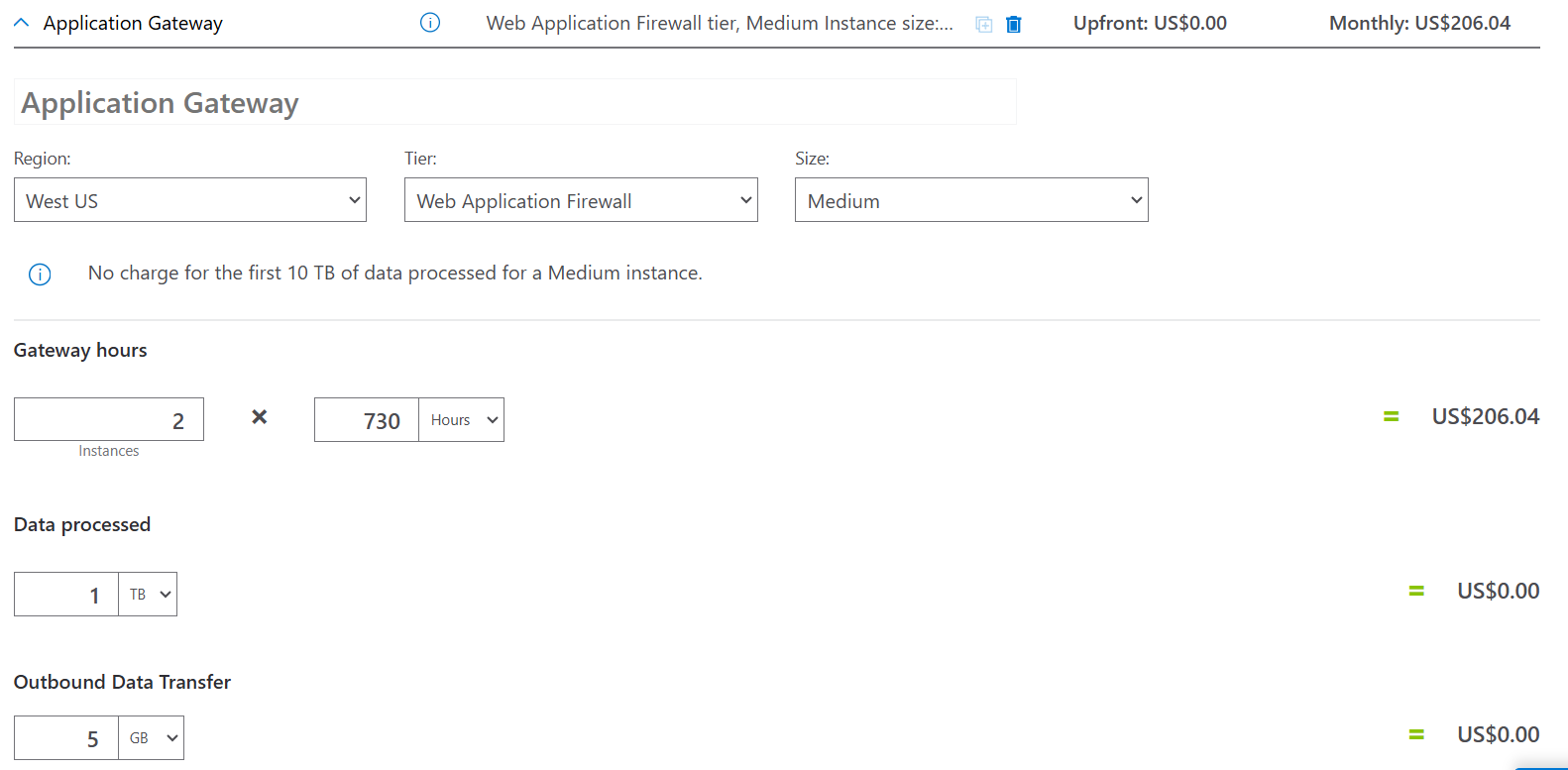Screen dimensions: 1568x770
Task: Click the Web Application Firewall tier summary text
Action: click(x=720, y=23)
